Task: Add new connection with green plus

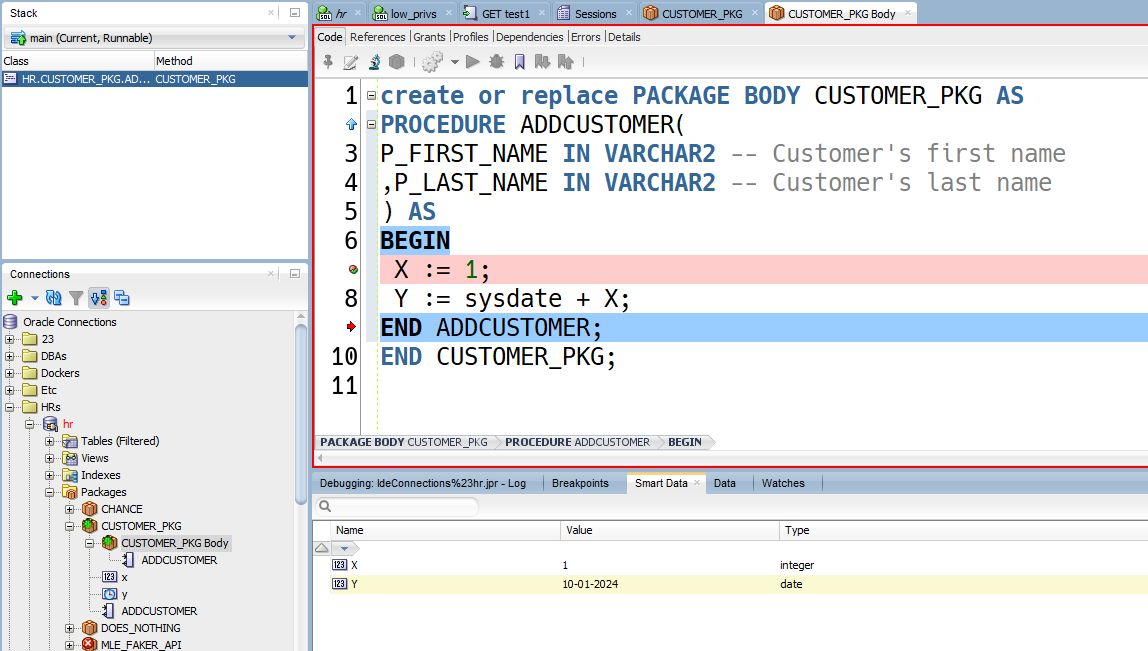Action: pyautogui.click(x=15, y=297)
